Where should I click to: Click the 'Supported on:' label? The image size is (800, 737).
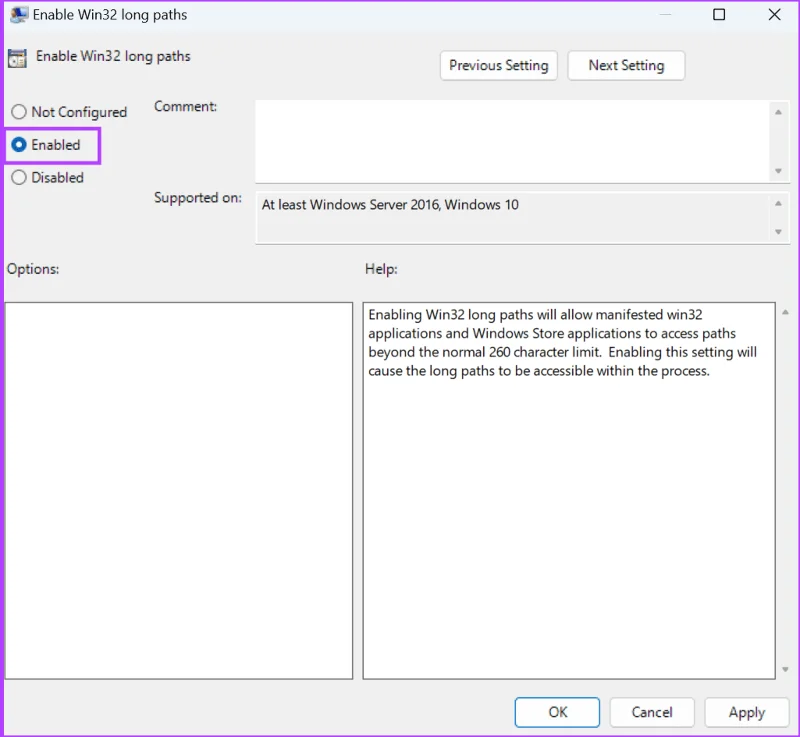[x=198, y=197]
